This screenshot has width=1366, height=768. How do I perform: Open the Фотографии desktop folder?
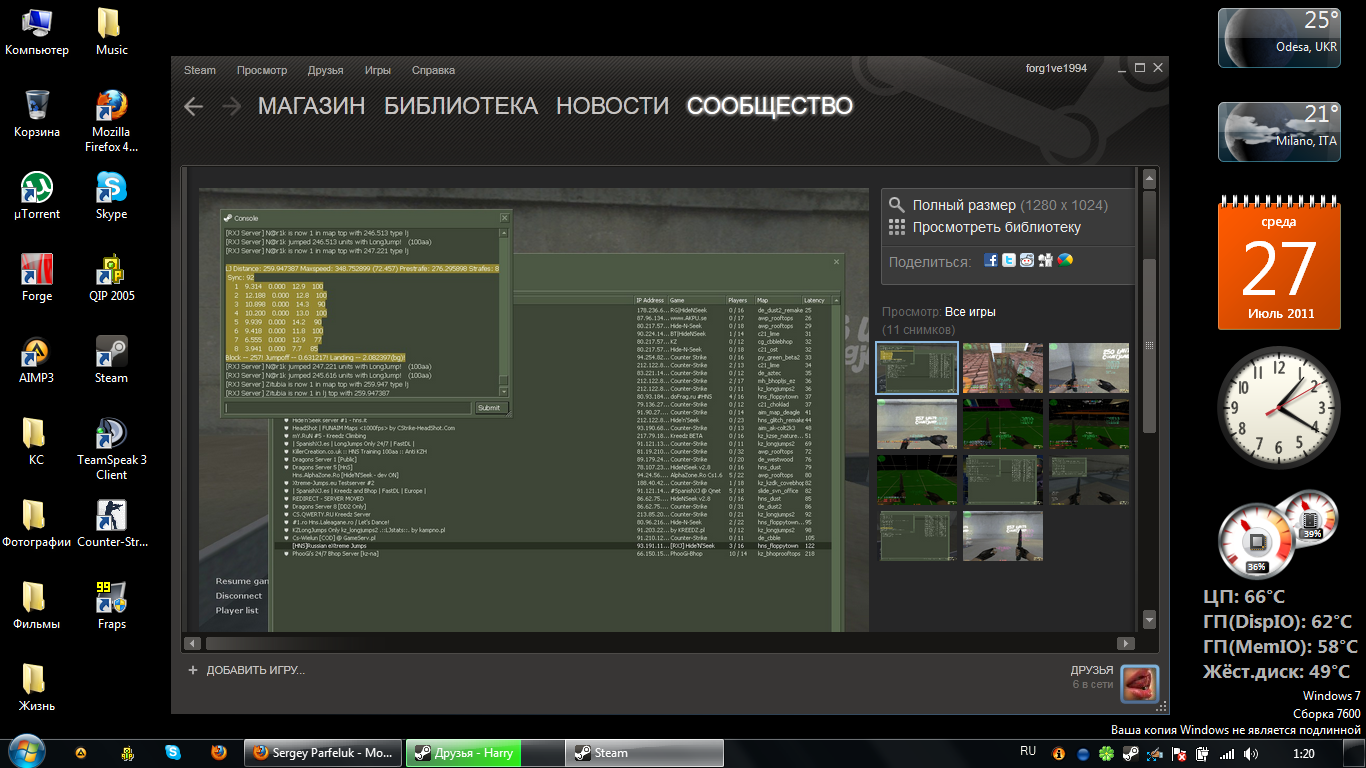click(x=37, y=523)
